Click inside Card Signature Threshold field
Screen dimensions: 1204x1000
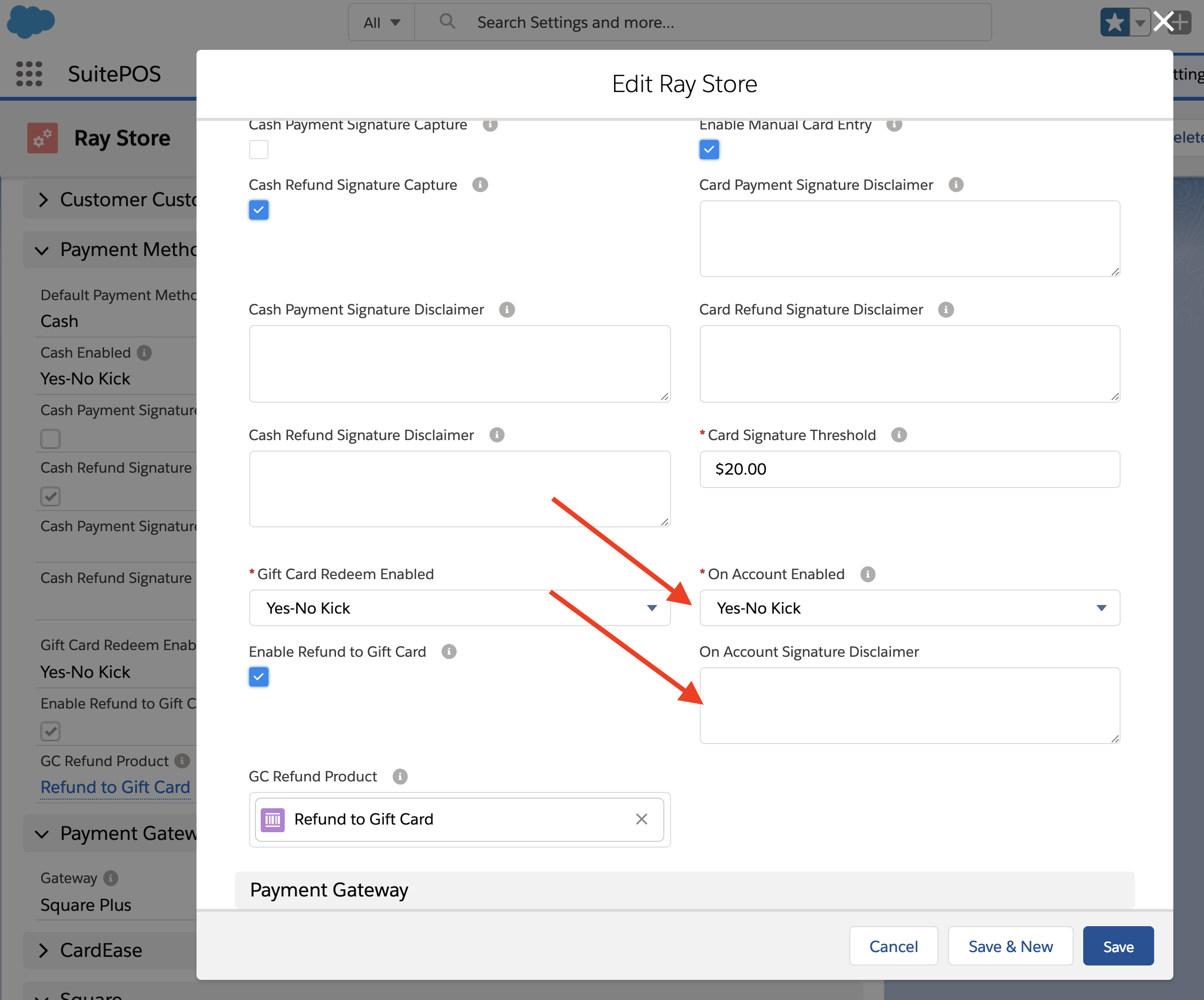coord(909,469)
